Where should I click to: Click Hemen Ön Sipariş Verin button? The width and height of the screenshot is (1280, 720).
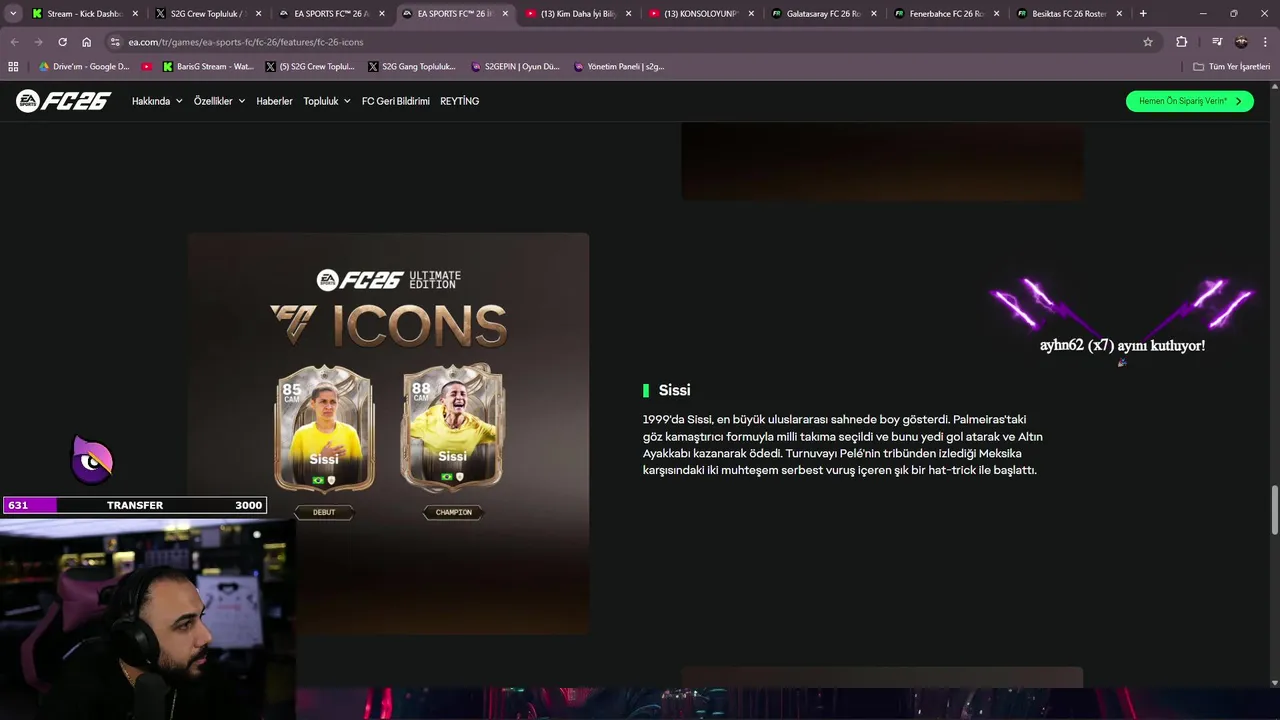coord(1189,101)
